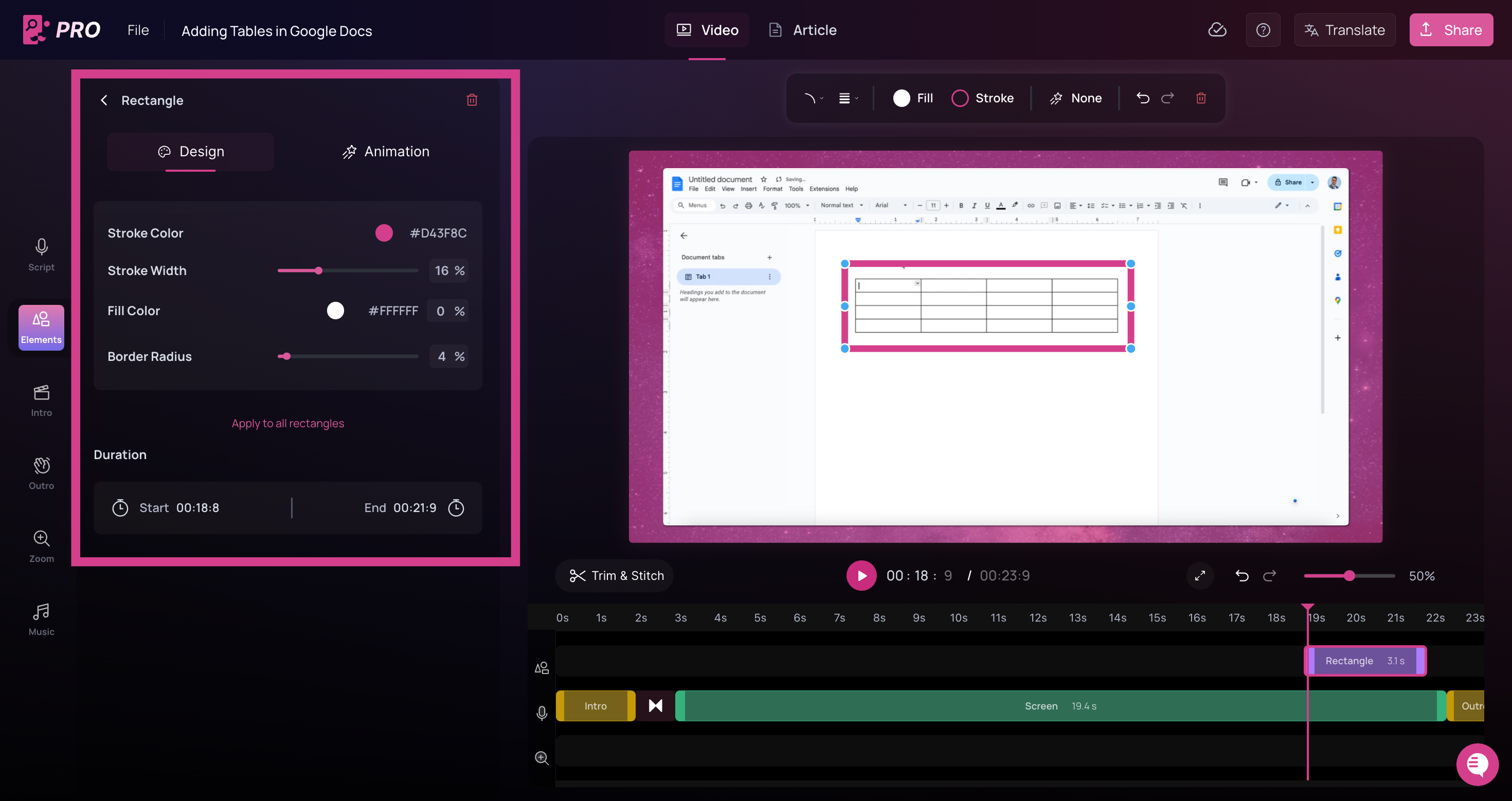
Task: Expand the corner style dropdown
Action: point(813,98)
